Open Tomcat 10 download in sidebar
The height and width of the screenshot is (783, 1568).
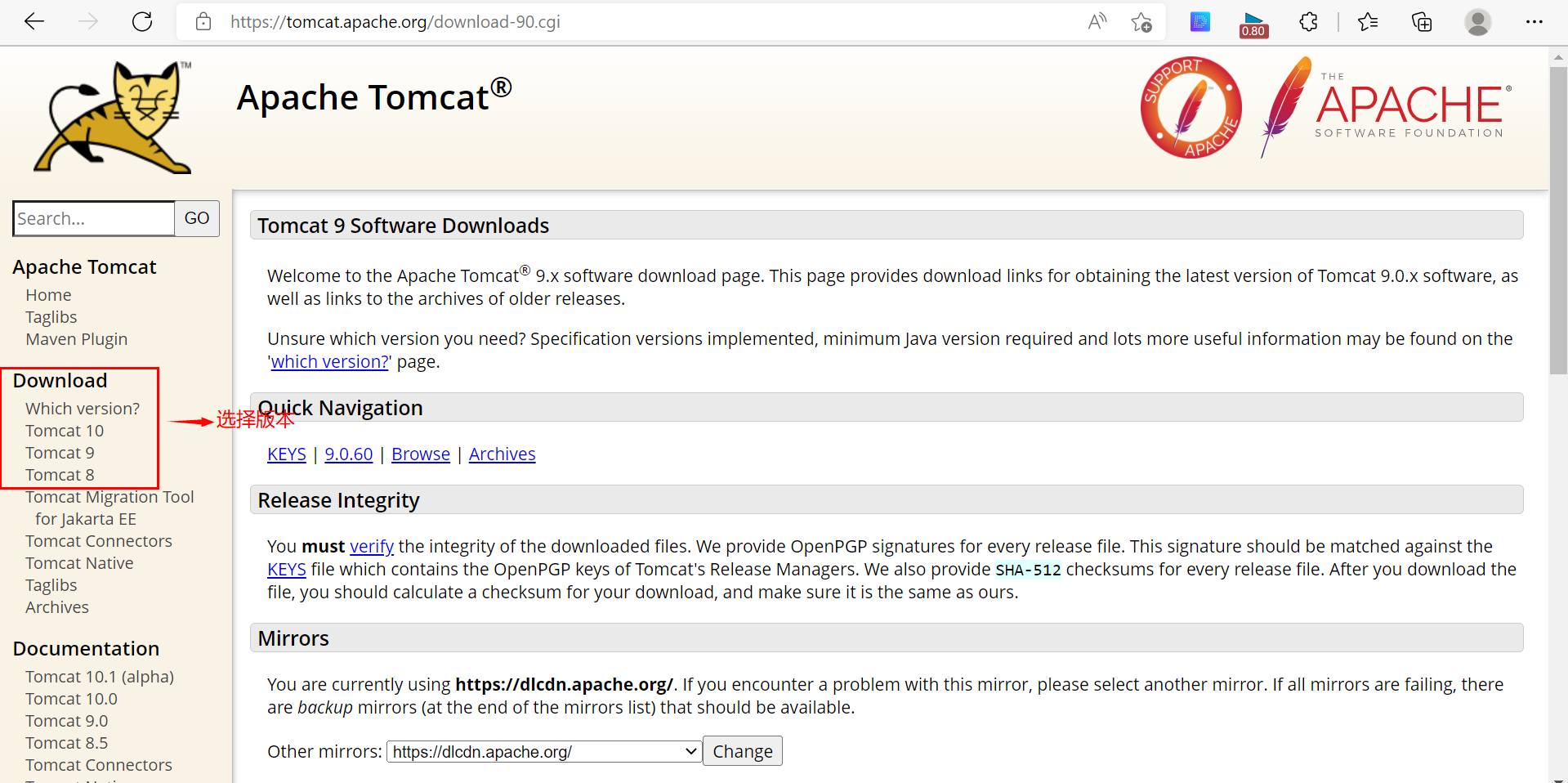[65, 431]
